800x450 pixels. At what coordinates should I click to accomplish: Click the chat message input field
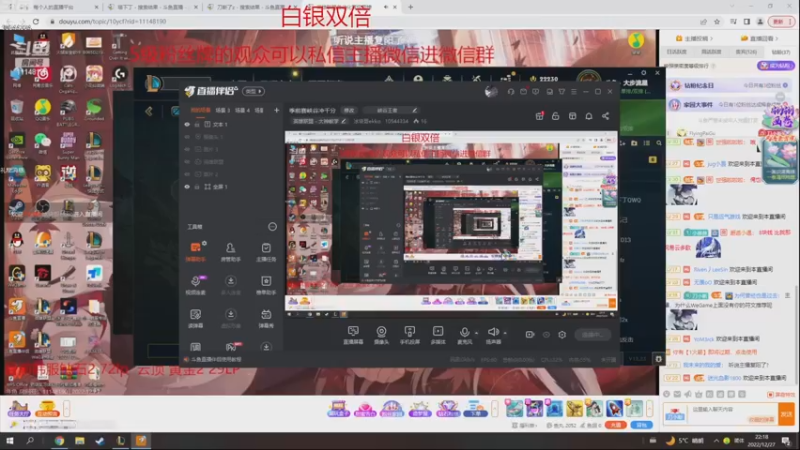pos(733,414)
